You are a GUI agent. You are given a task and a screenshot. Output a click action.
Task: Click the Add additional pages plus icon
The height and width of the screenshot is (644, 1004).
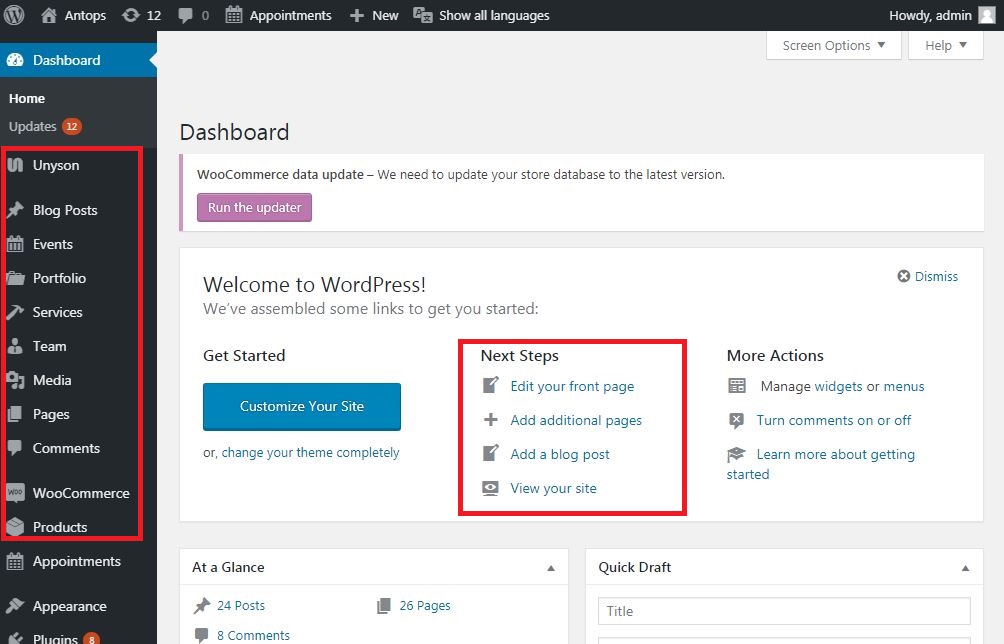click(490, 420)
